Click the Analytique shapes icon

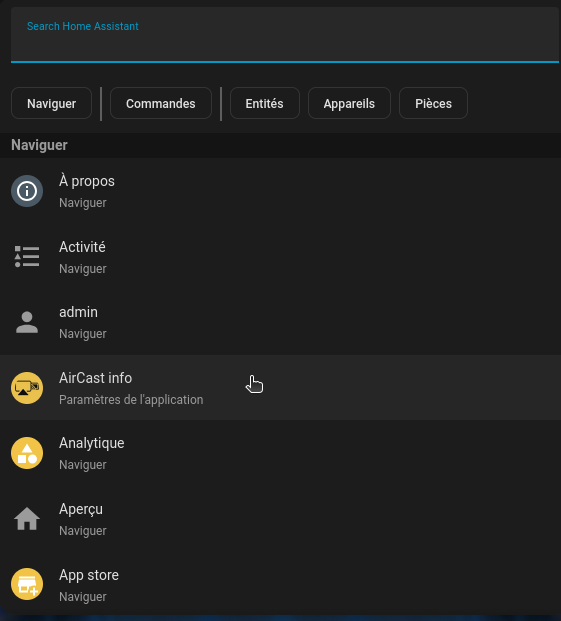click(27, 453)
